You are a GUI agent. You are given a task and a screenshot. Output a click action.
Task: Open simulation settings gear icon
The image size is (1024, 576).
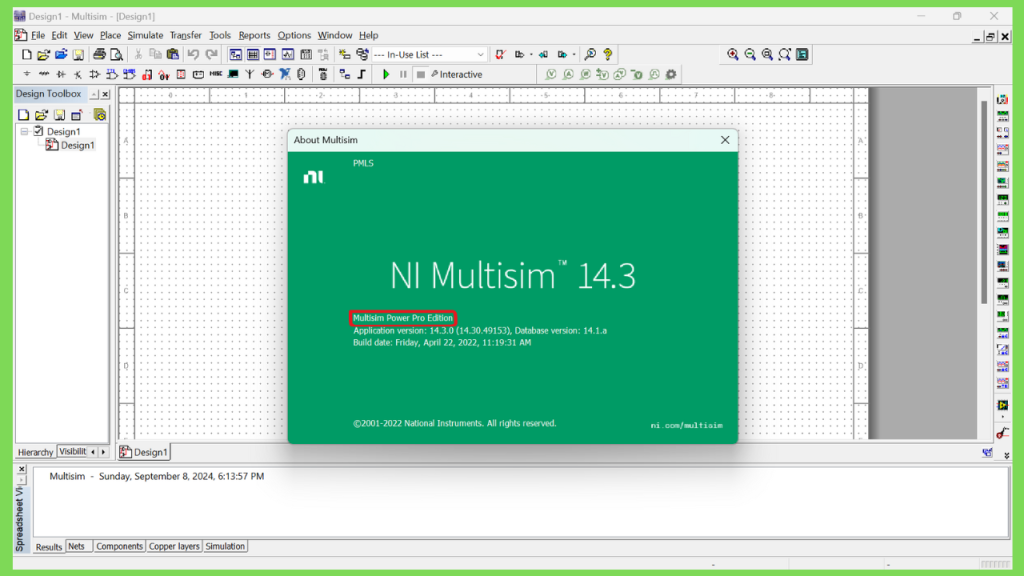click(x=671, y=74)
